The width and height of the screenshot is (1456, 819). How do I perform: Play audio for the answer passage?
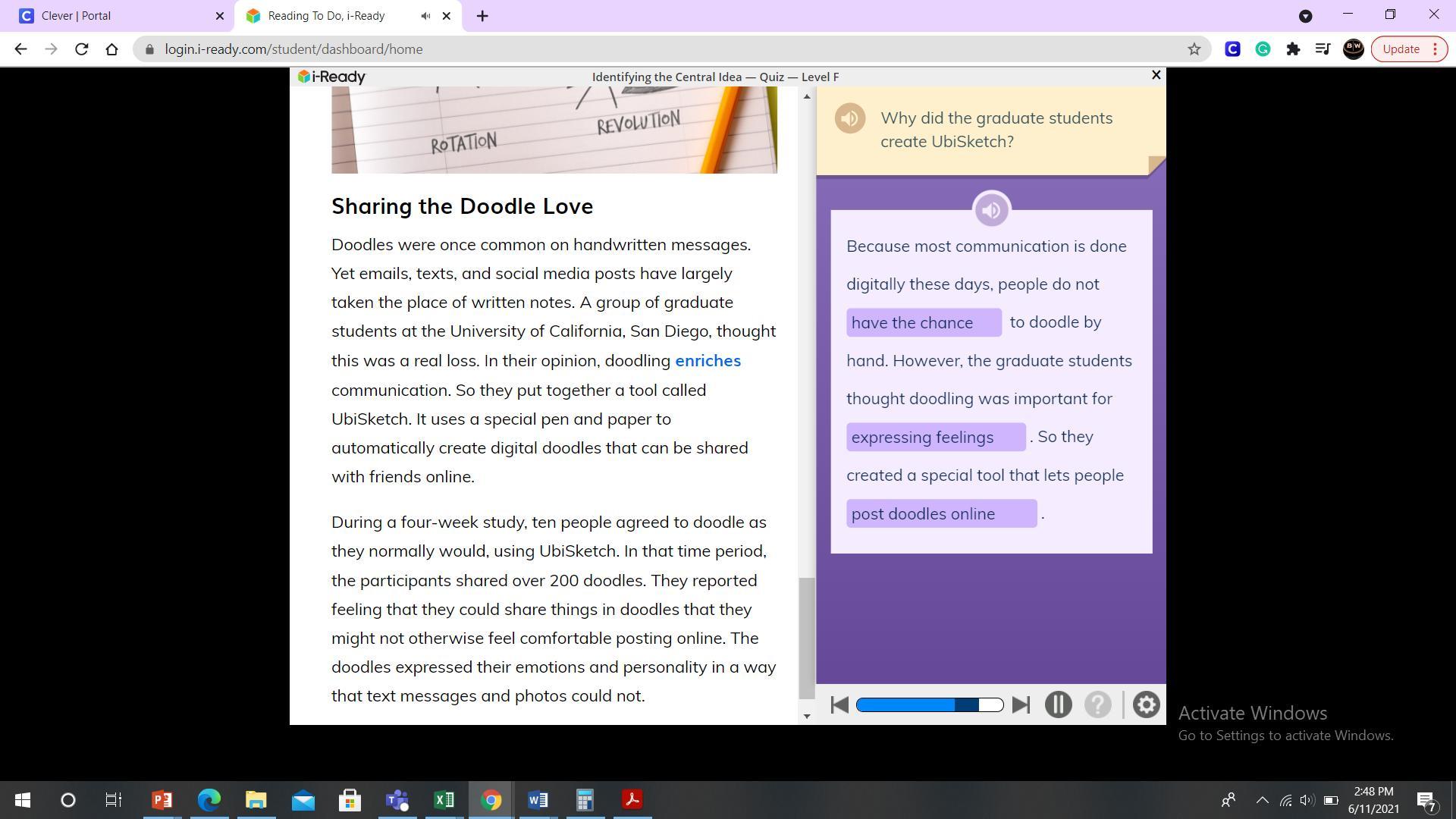tap(991, 210)
